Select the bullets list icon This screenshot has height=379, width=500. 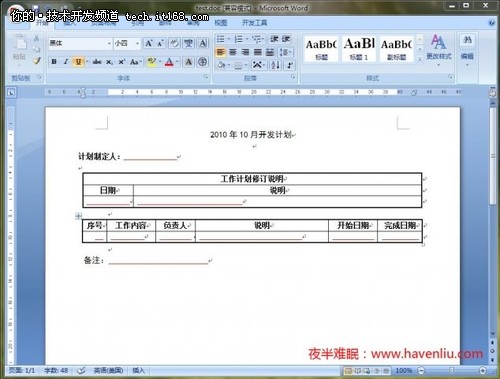(x=221, y=39)
